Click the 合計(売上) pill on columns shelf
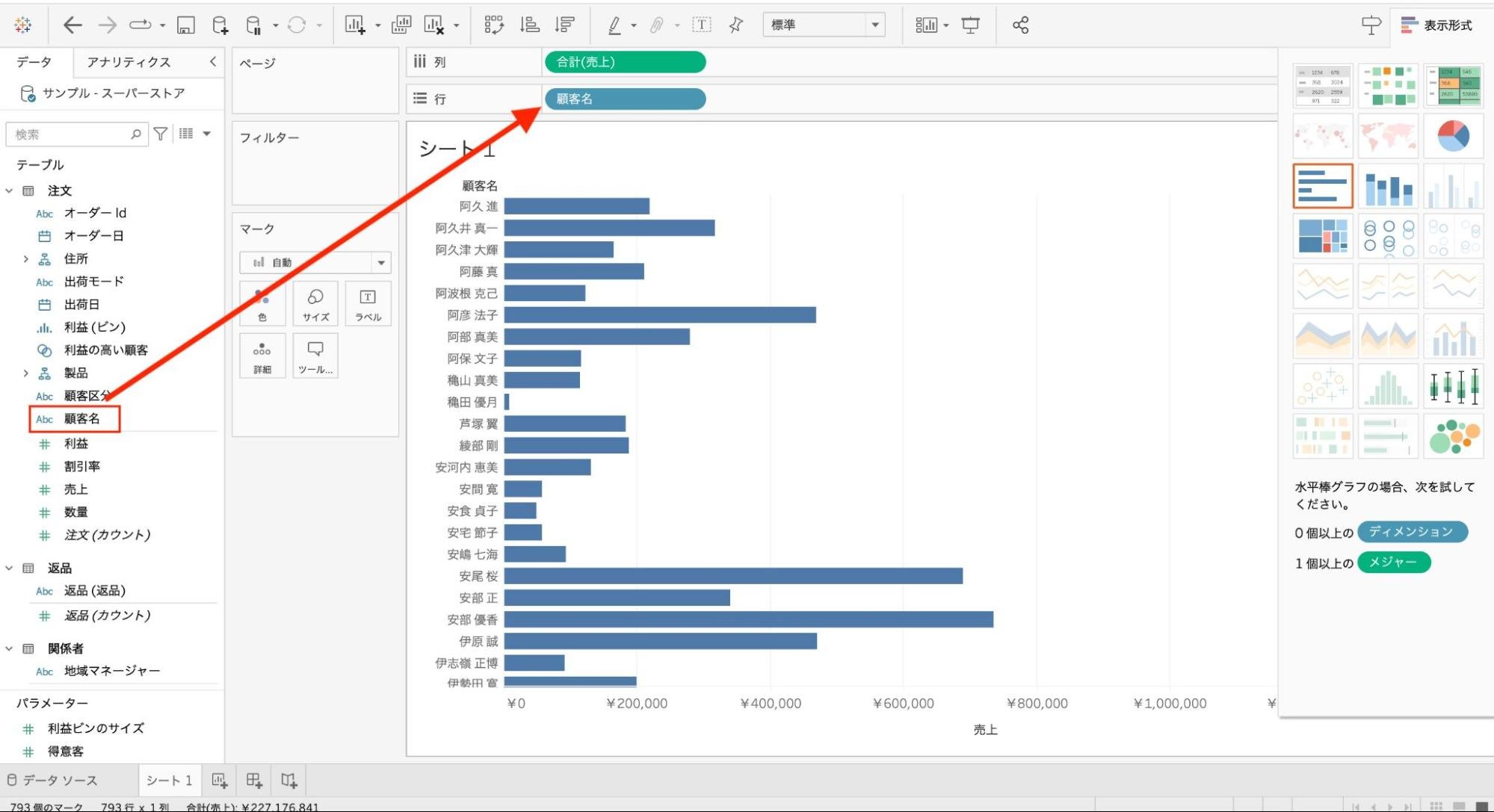 [626, 62]
